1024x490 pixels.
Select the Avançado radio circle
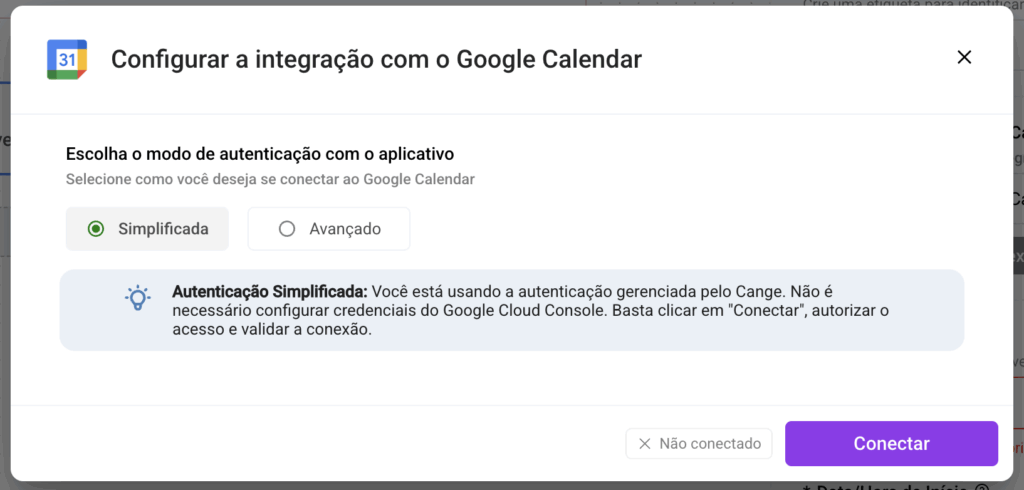pos(287,229)
